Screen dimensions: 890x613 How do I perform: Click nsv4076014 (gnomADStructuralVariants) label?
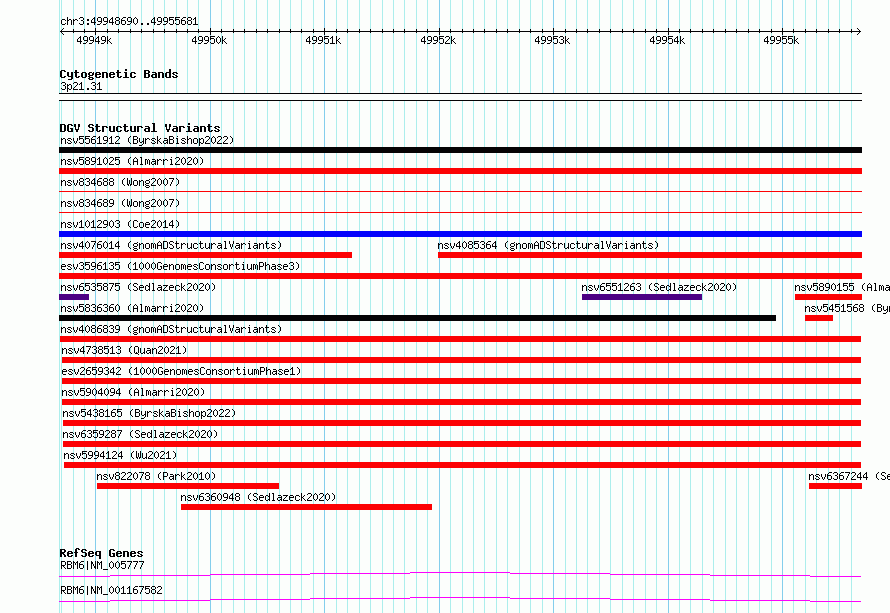171,245
